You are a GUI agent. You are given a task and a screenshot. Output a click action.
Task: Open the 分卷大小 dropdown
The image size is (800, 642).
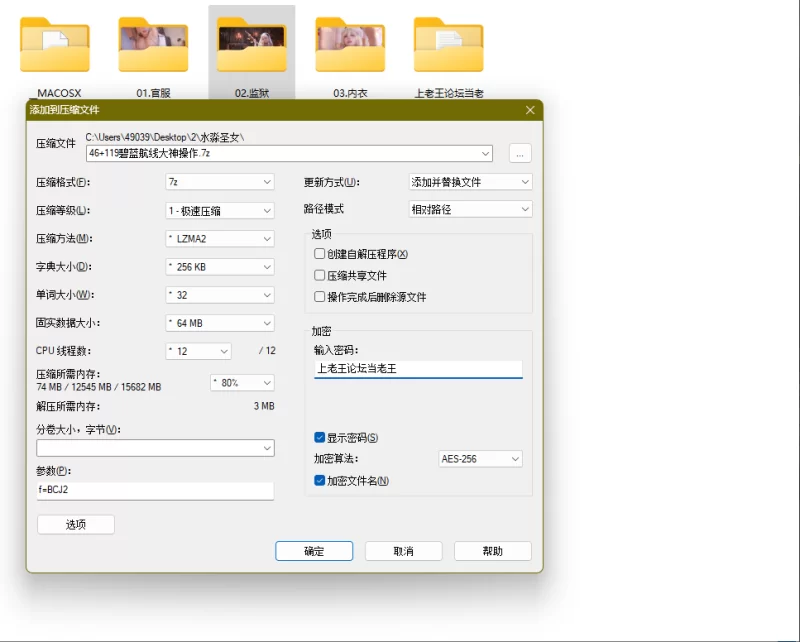pos(155,448)
